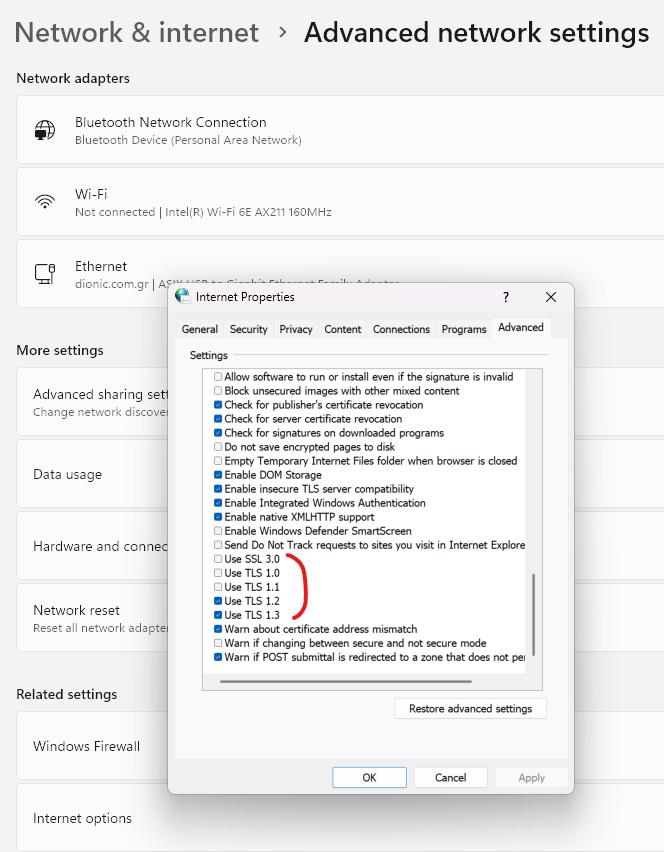The width and height of the screenshot is (664, 852).
Task: Select the Privacy tab
Action: (x=296, y=329)
